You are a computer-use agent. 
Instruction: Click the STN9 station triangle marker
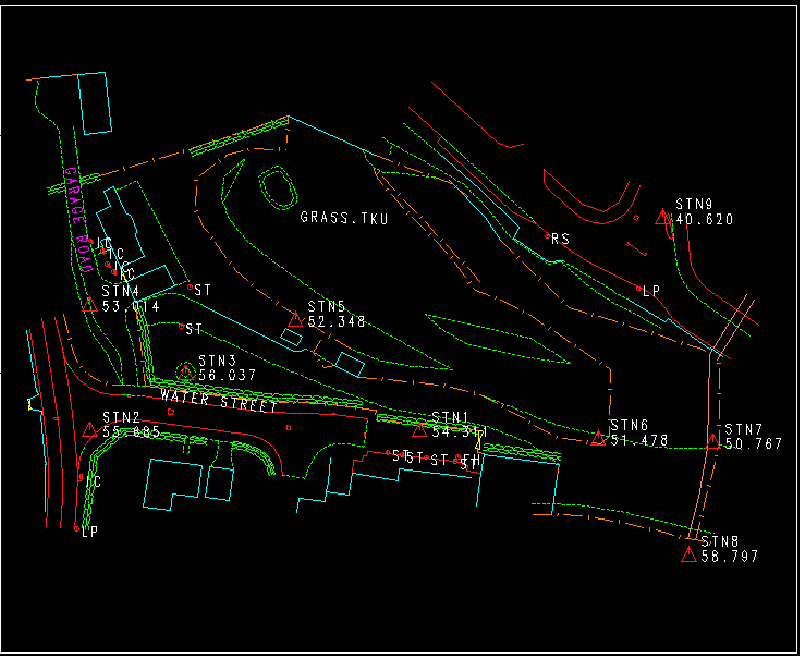tap(662, 216)
